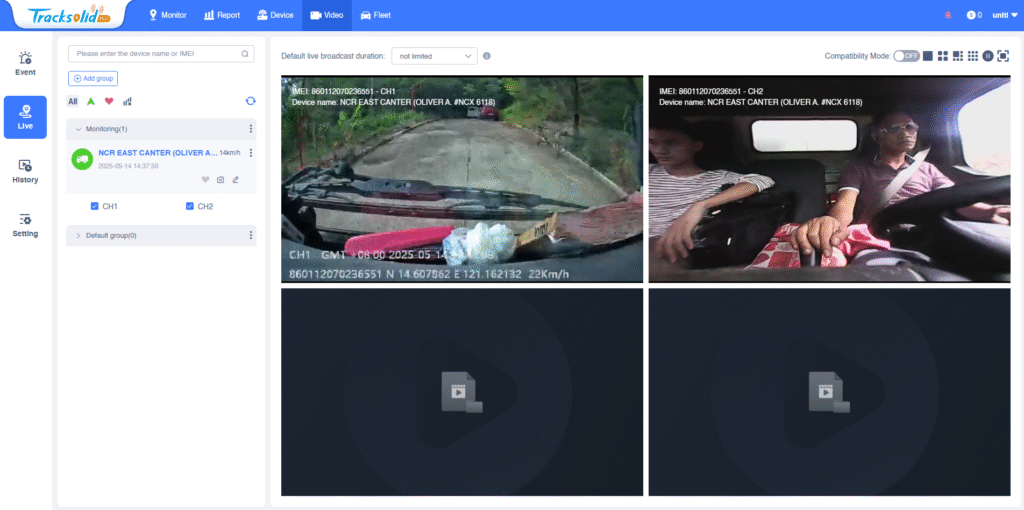Click the Add group button

(93, 78)
